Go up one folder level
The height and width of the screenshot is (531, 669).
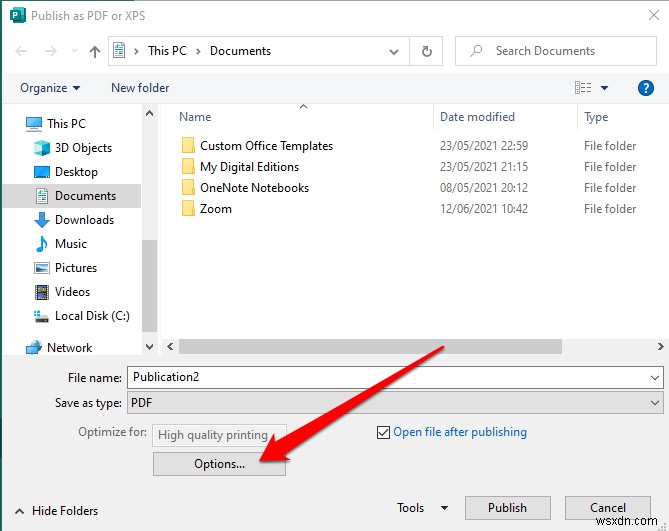(95, 52)
